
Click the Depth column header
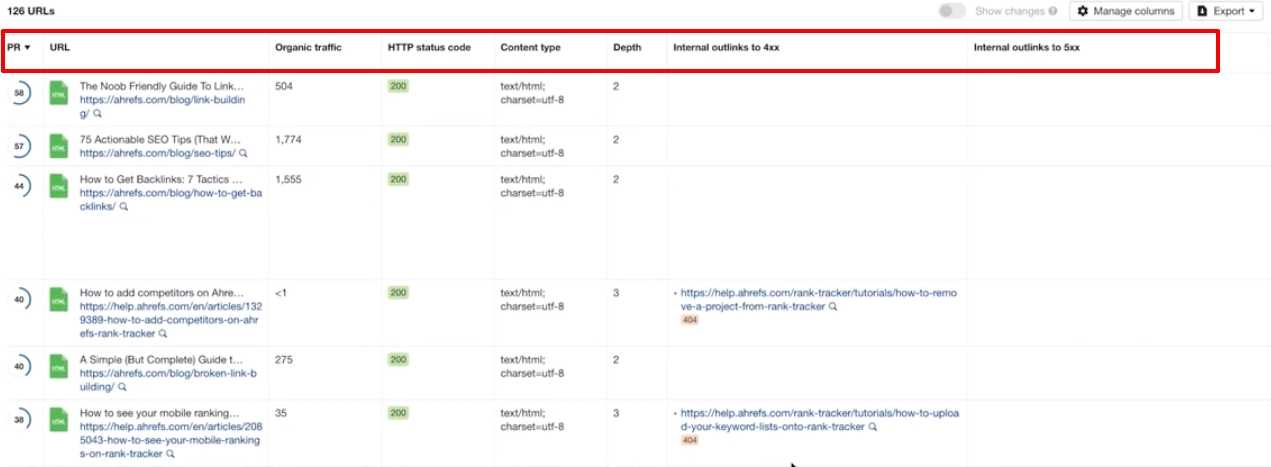coord(627,47)
